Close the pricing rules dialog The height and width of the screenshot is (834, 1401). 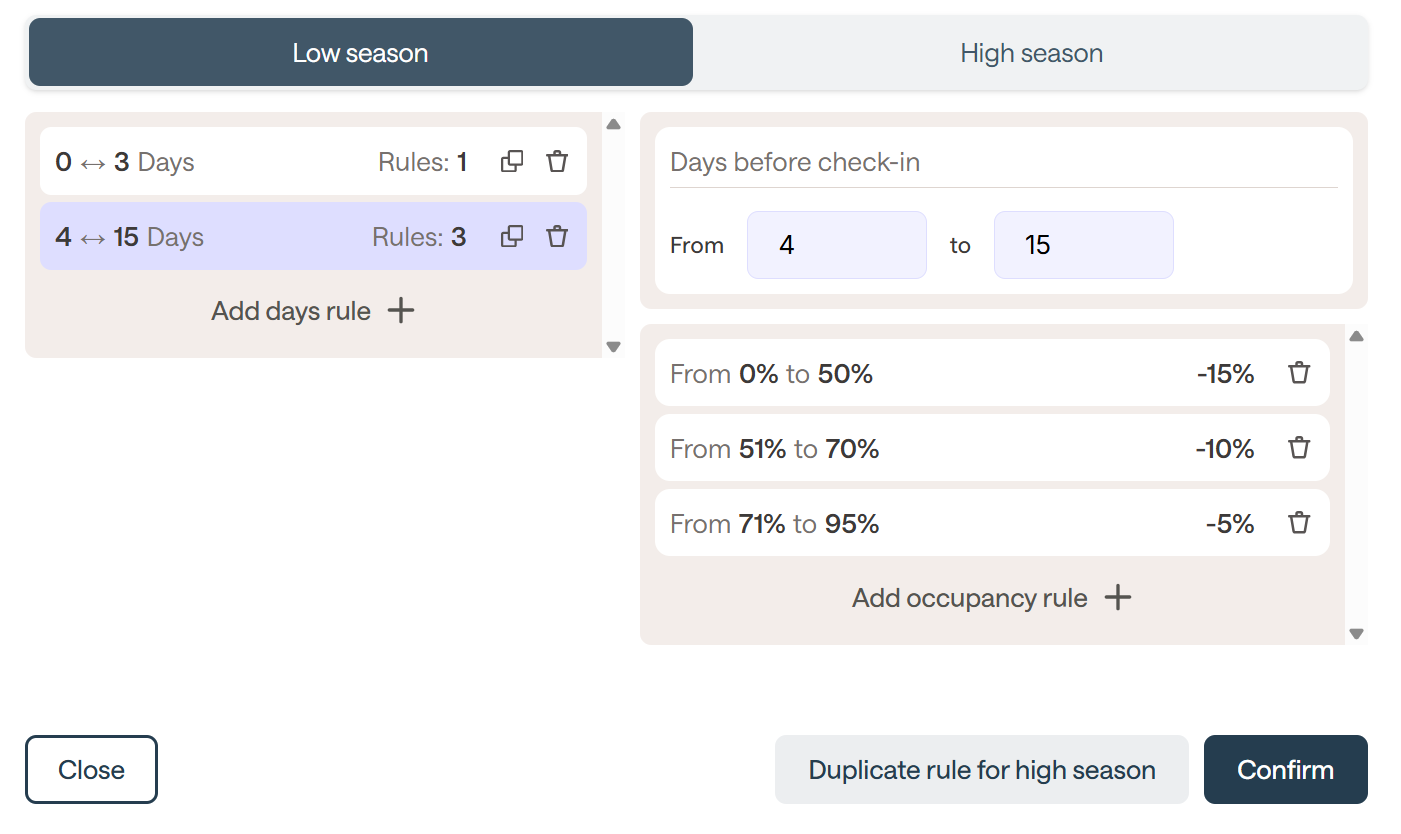[x=91, y=770]
